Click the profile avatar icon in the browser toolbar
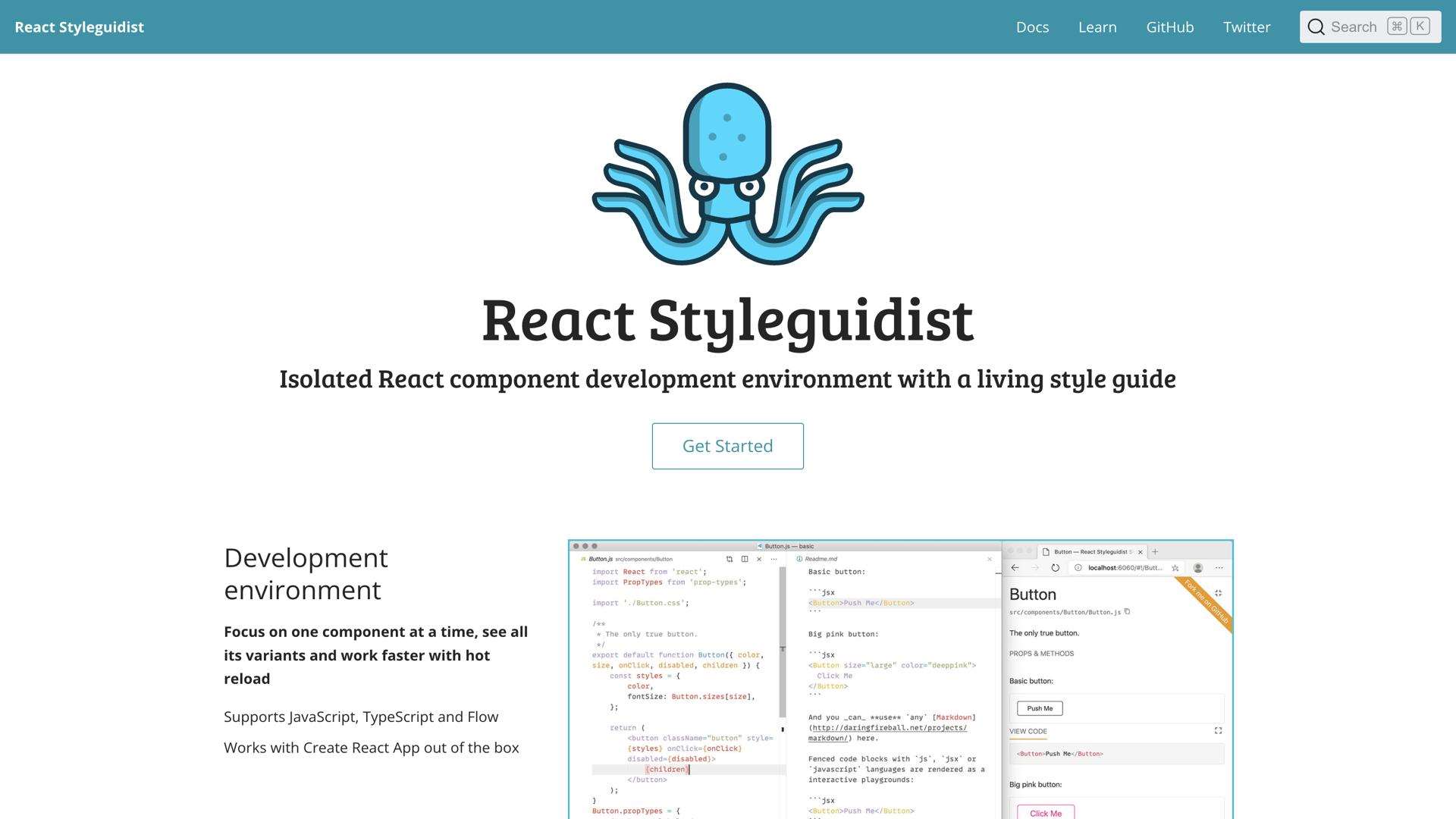The width and height of the screenshot is (1456, 819). [1197, 567]
